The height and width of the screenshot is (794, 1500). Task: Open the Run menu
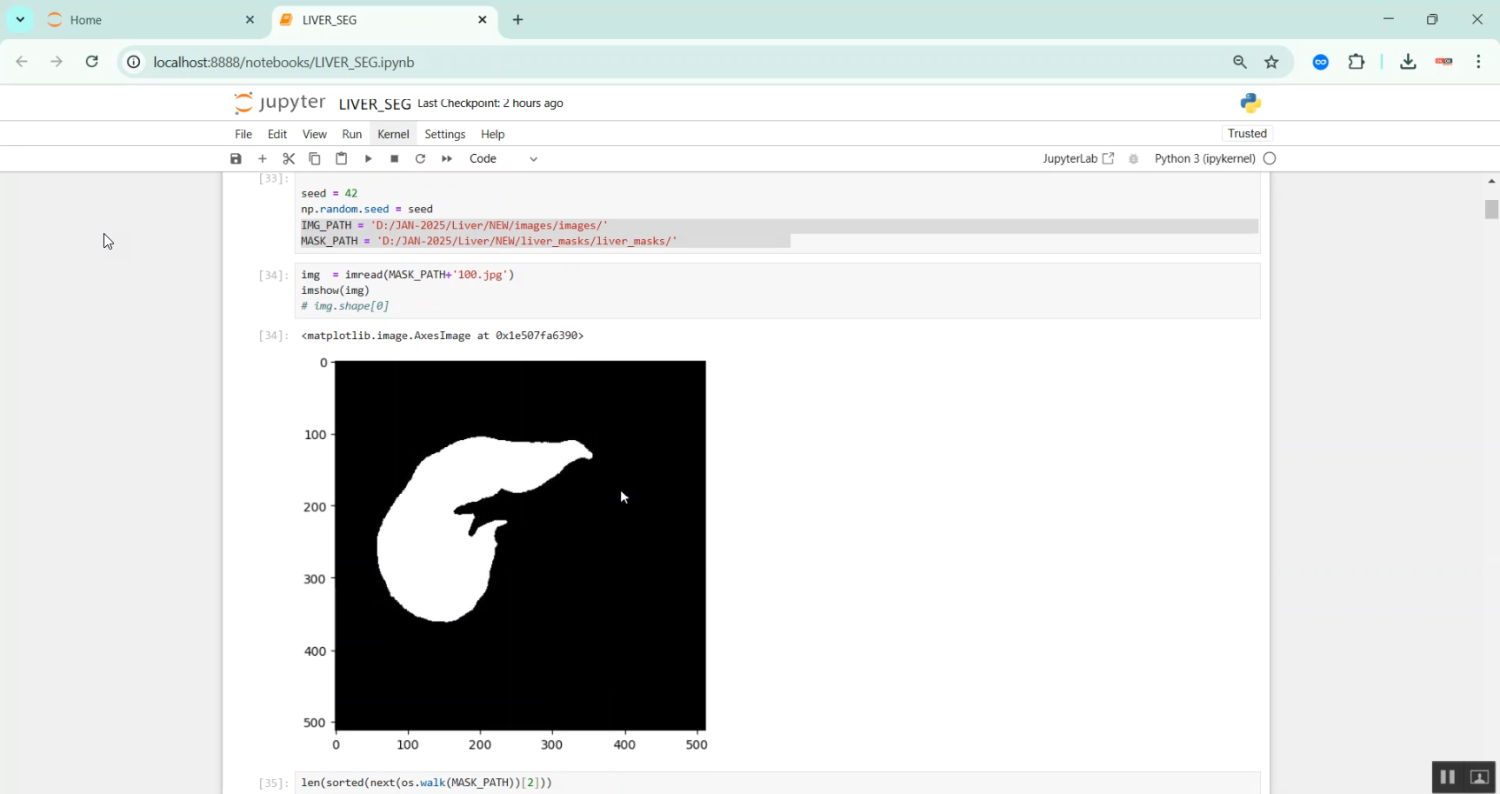352,134
